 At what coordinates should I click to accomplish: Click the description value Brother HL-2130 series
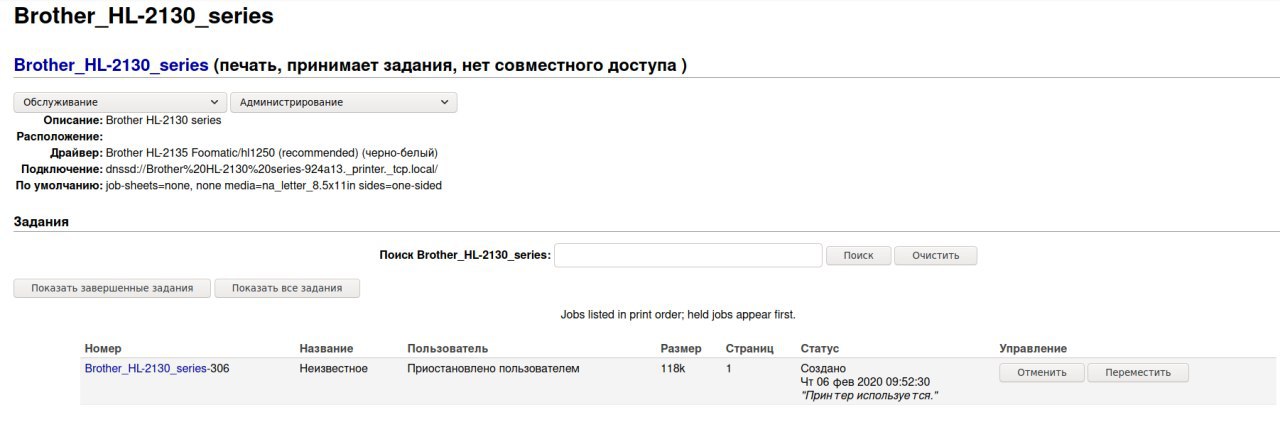click(x=164, y=120)
